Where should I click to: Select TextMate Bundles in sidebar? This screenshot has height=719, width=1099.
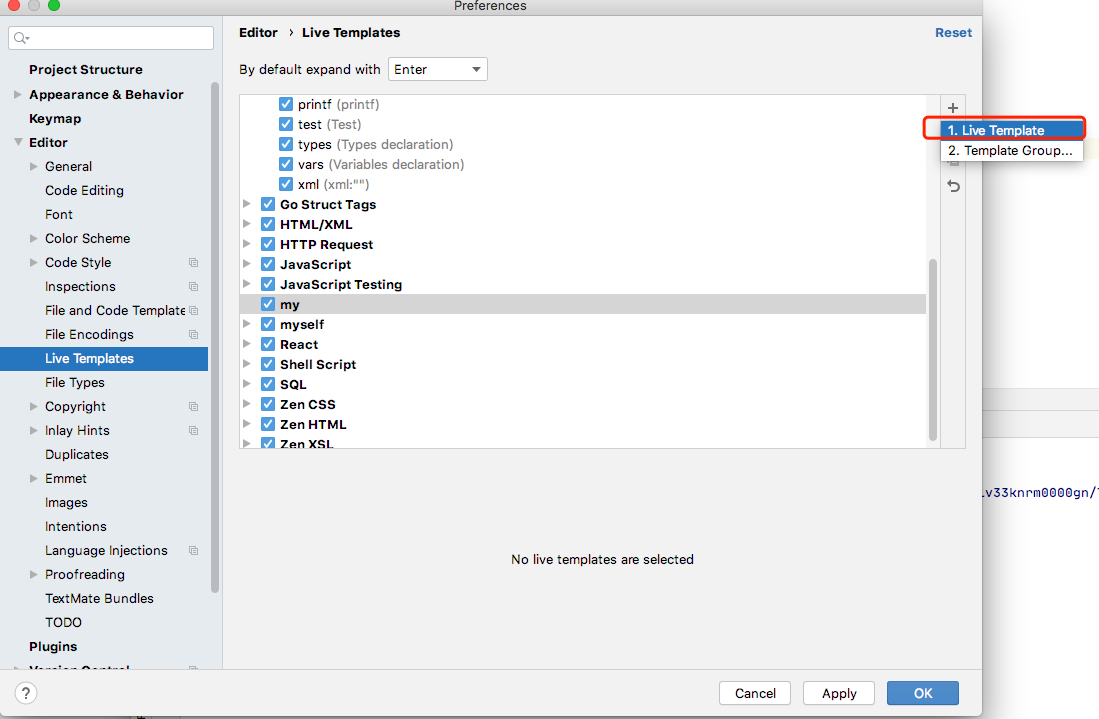coord(99,598)
